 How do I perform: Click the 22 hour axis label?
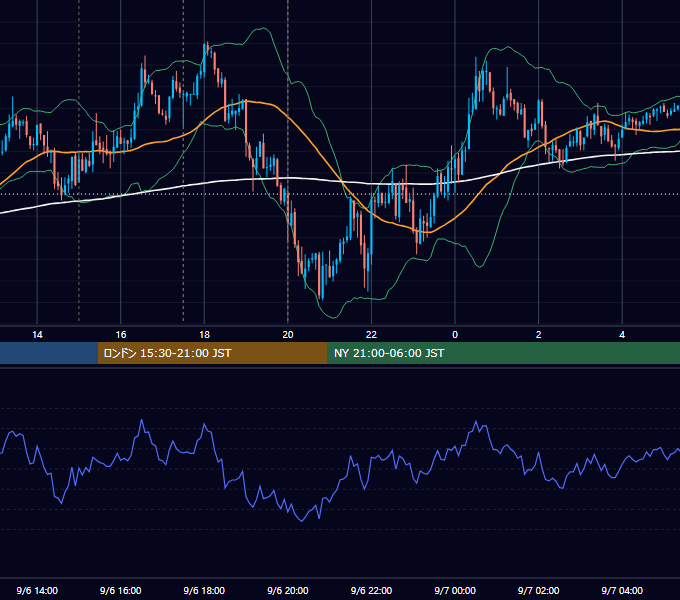pyautogui.click(x=371, y=335)
